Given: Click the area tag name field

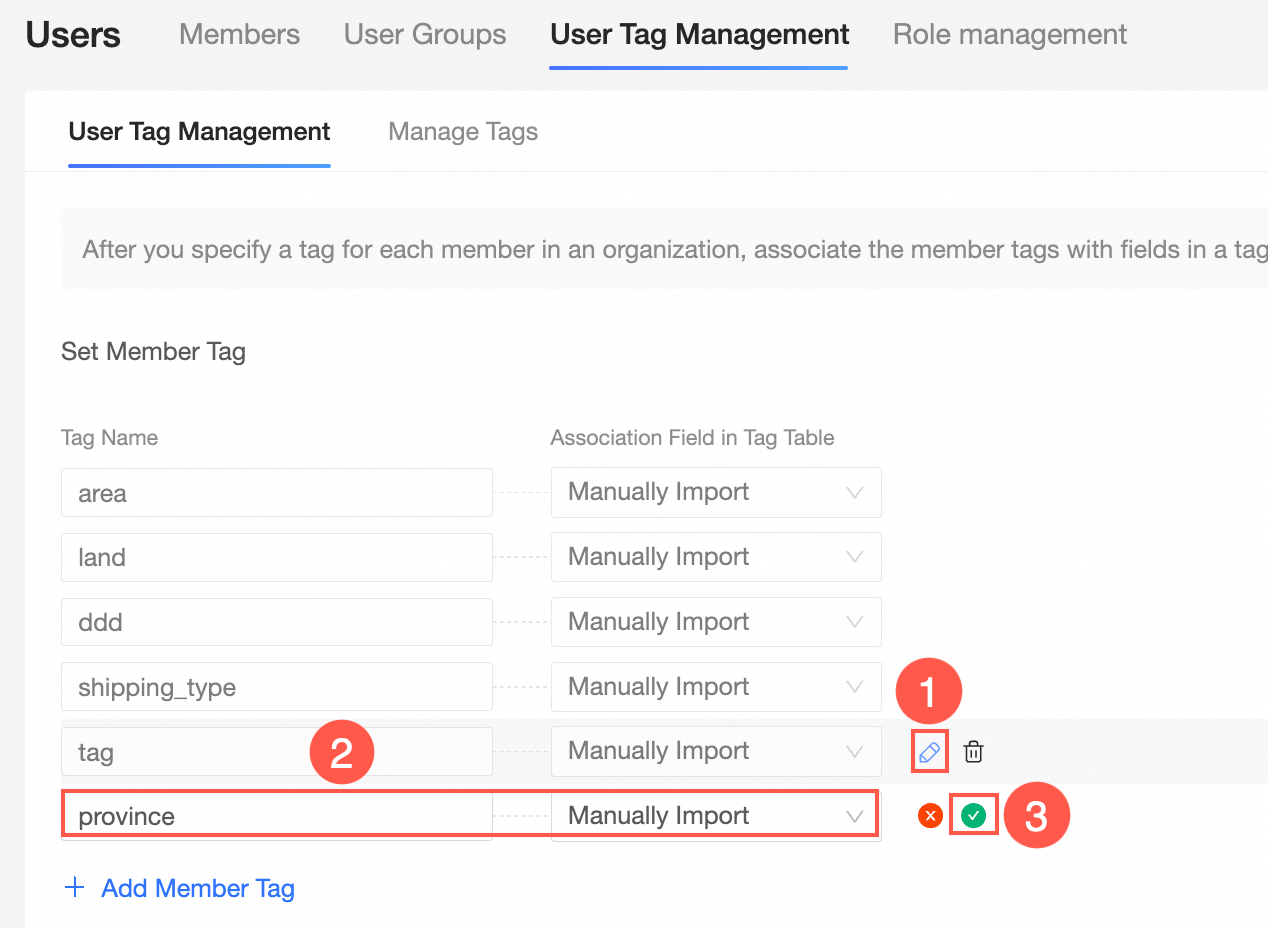Looking at the screenshot, I should click(x=276, y=492).
